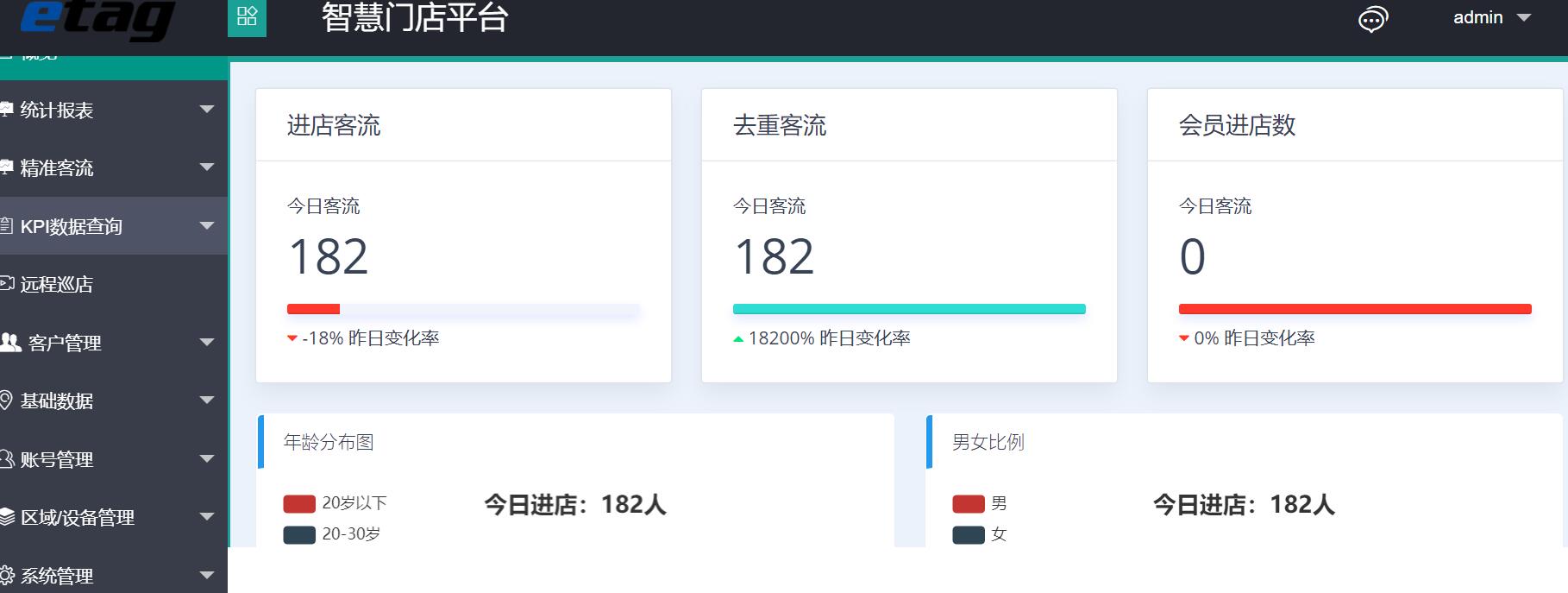This screenshot has width=1568, height=593.
Task: Click the etag logo
Action: coord(97,19)
